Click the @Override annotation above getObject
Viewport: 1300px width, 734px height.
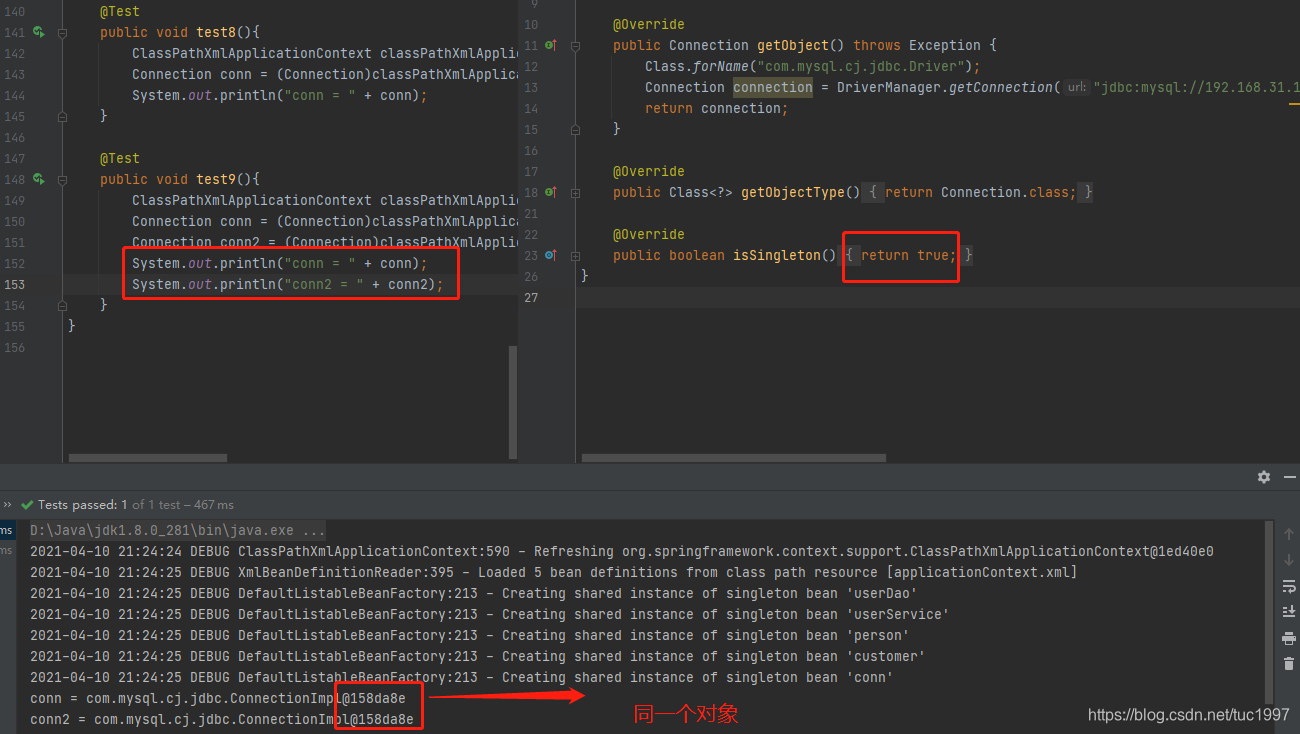[649, 24]
